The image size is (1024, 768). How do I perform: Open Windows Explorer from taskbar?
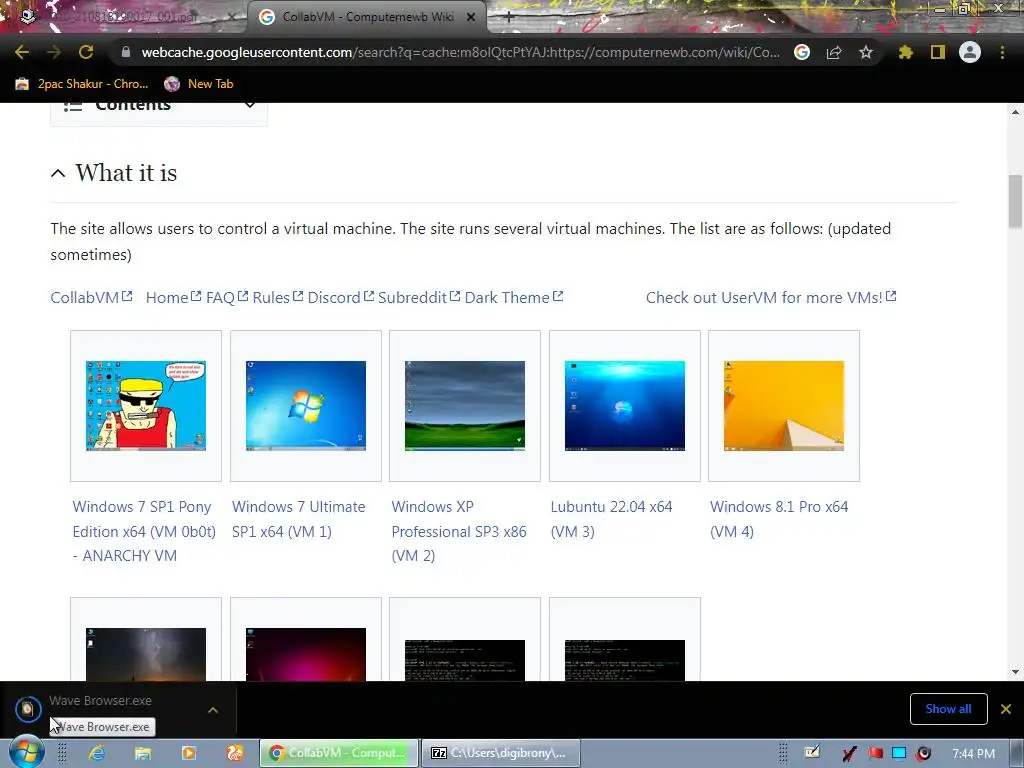143,753
